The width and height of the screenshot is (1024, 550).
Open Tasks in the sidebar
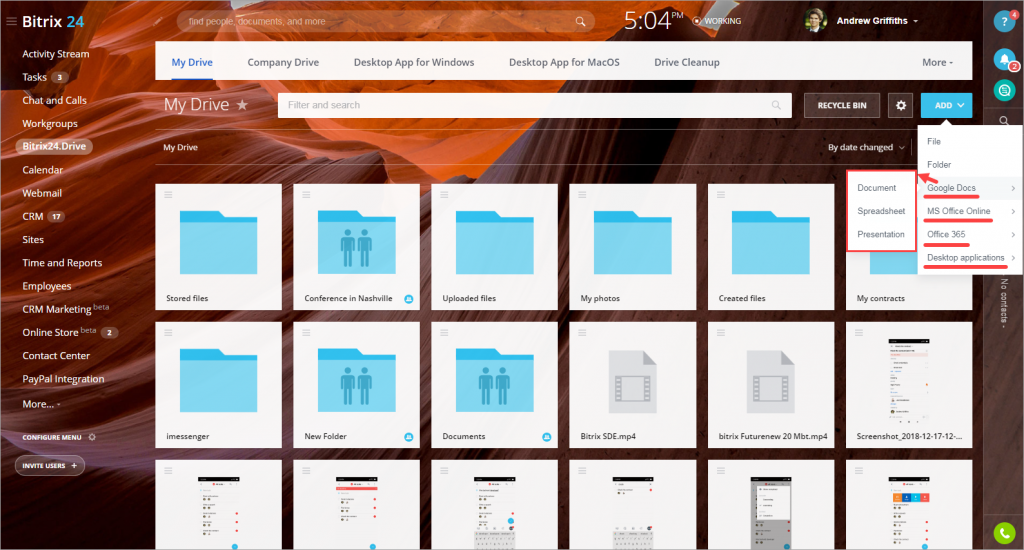point(35,77)
